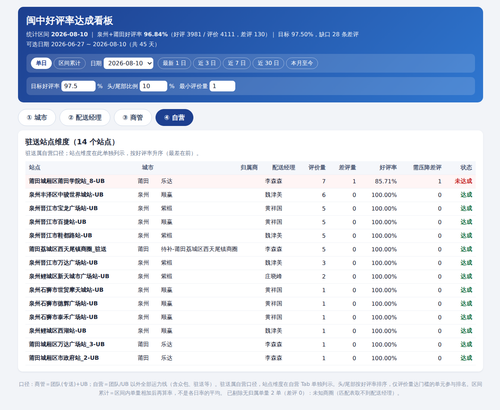Select the ④ 自营 tab
This screenshot has width=500, height=410.
coord(174,117)
